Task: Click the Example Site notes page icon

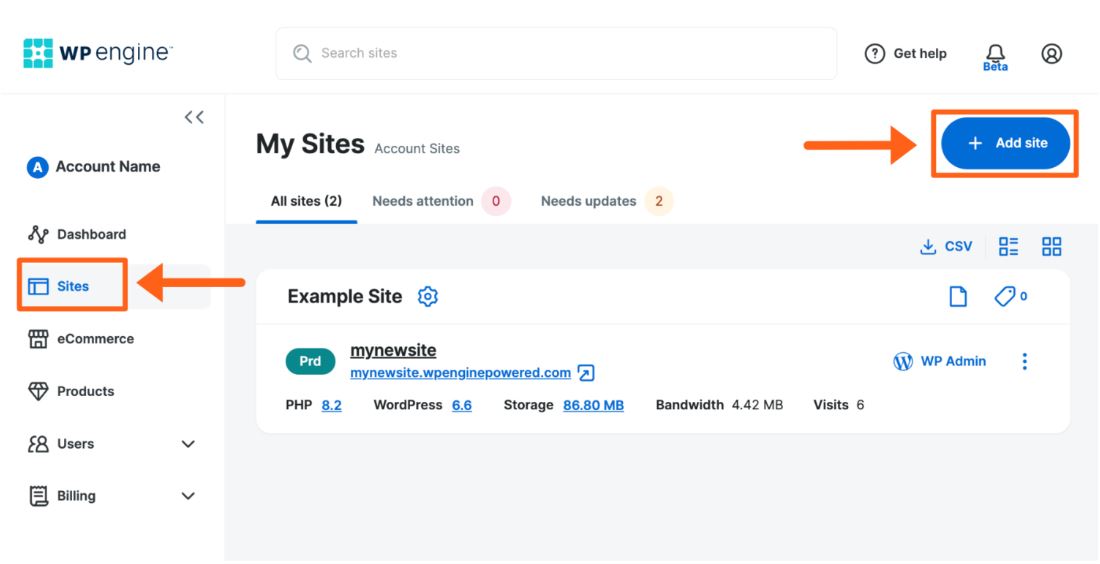Action: 958,297
